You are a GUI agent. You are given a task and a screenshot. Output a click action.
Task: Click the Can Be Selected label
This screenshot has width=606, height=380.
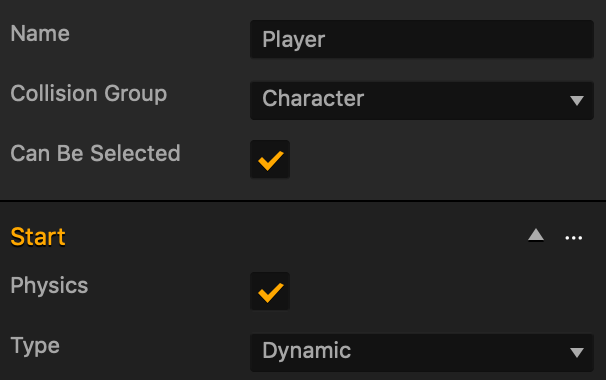click(x=95, y=153)
